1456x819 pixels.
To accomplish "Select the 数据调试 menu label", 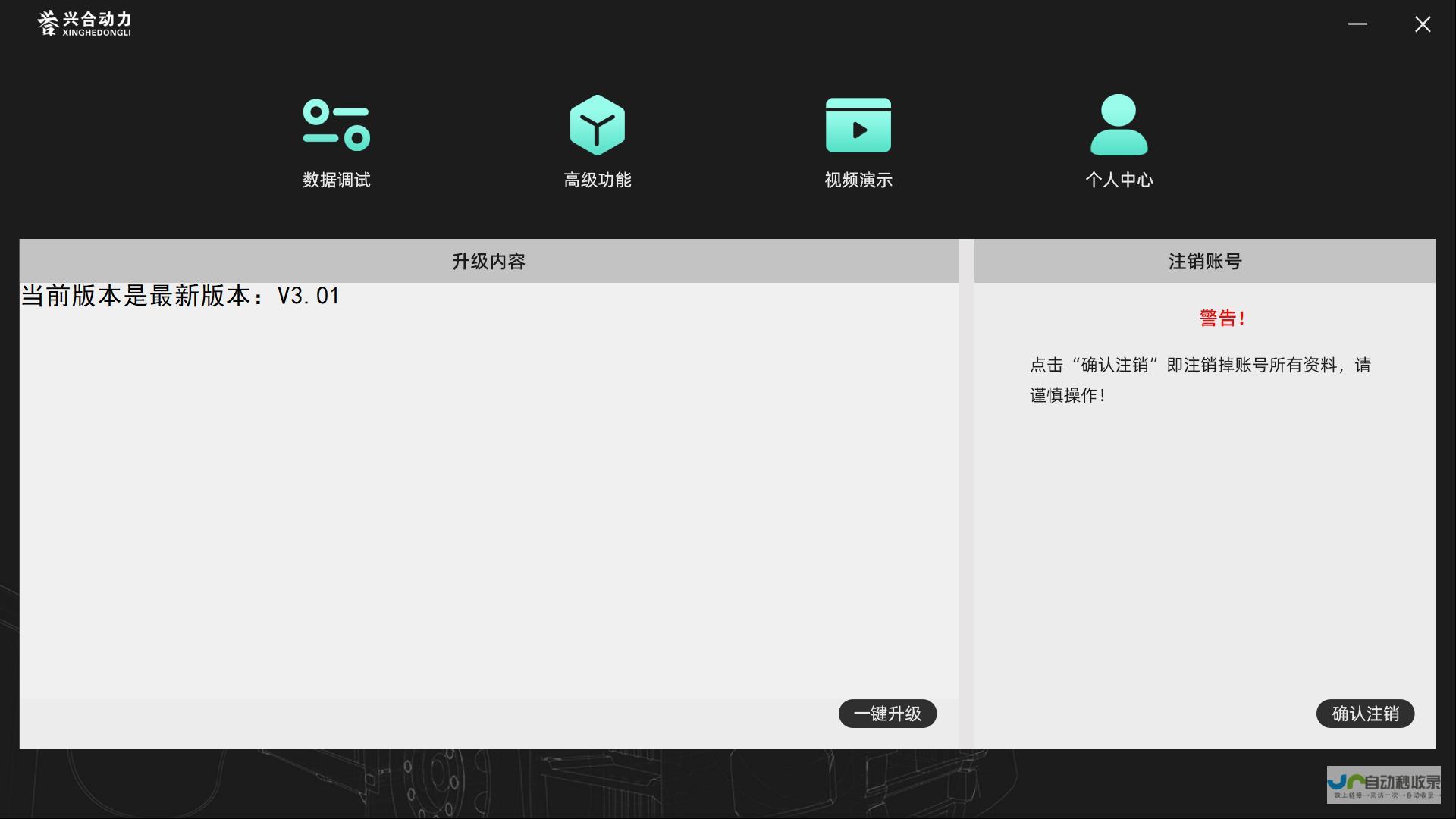I will click(x=337, y=180).
